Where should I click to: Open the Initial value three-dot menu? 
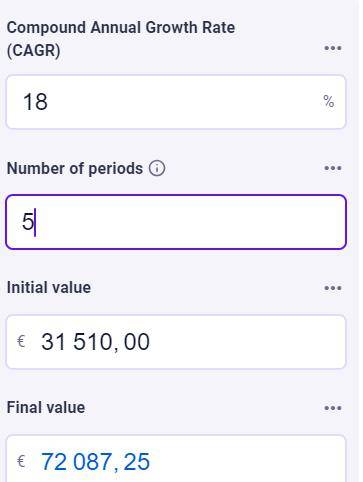333,288
